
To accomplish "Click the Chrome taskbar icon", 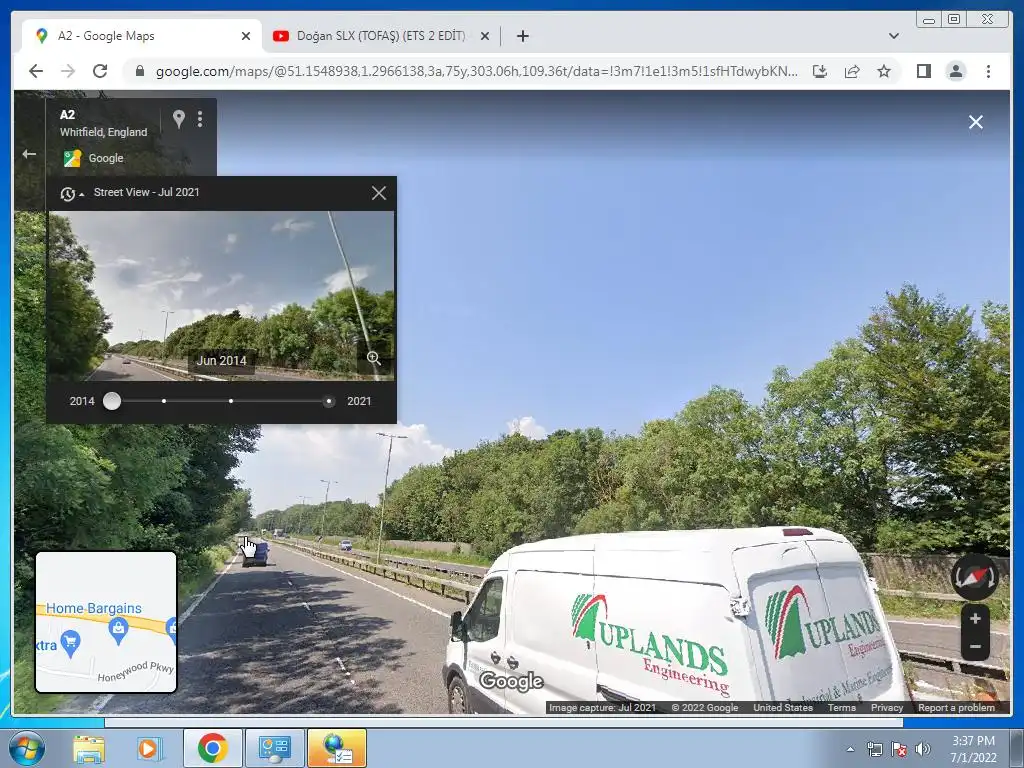I will click(x=212, y=748).
